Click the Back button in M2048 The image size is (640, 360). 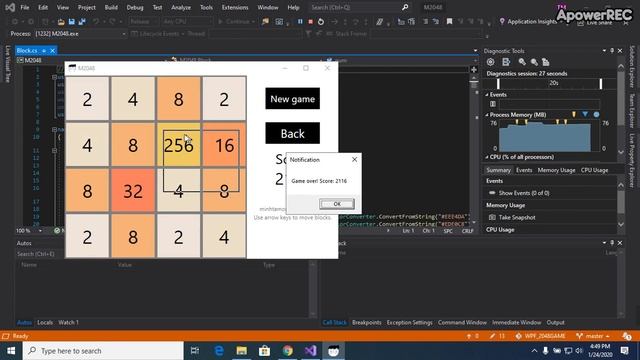(x=292, y=133)
